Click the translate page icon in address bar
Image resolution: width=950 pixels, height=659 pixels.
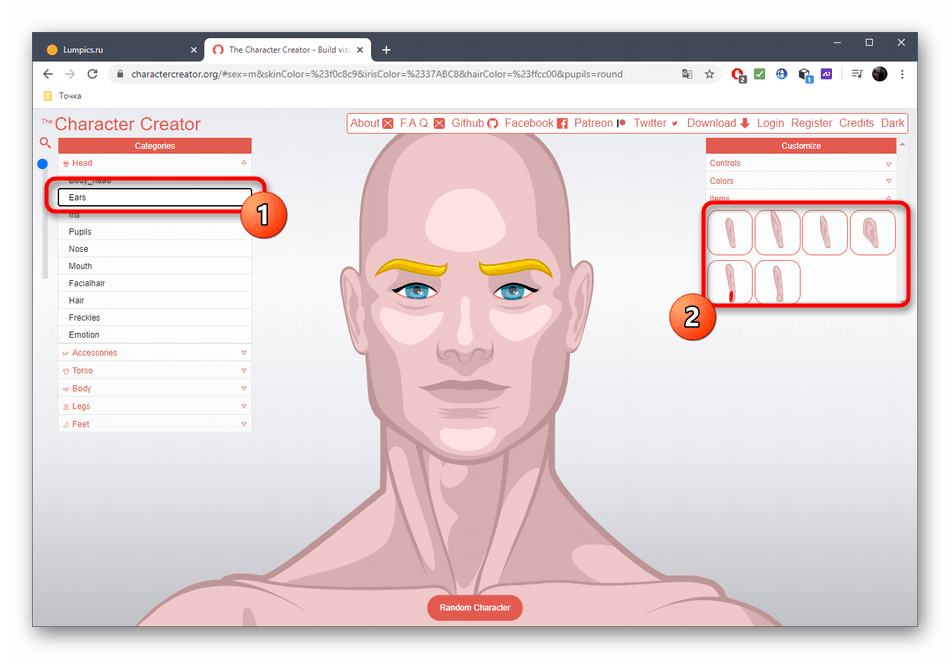coord(687,74)
